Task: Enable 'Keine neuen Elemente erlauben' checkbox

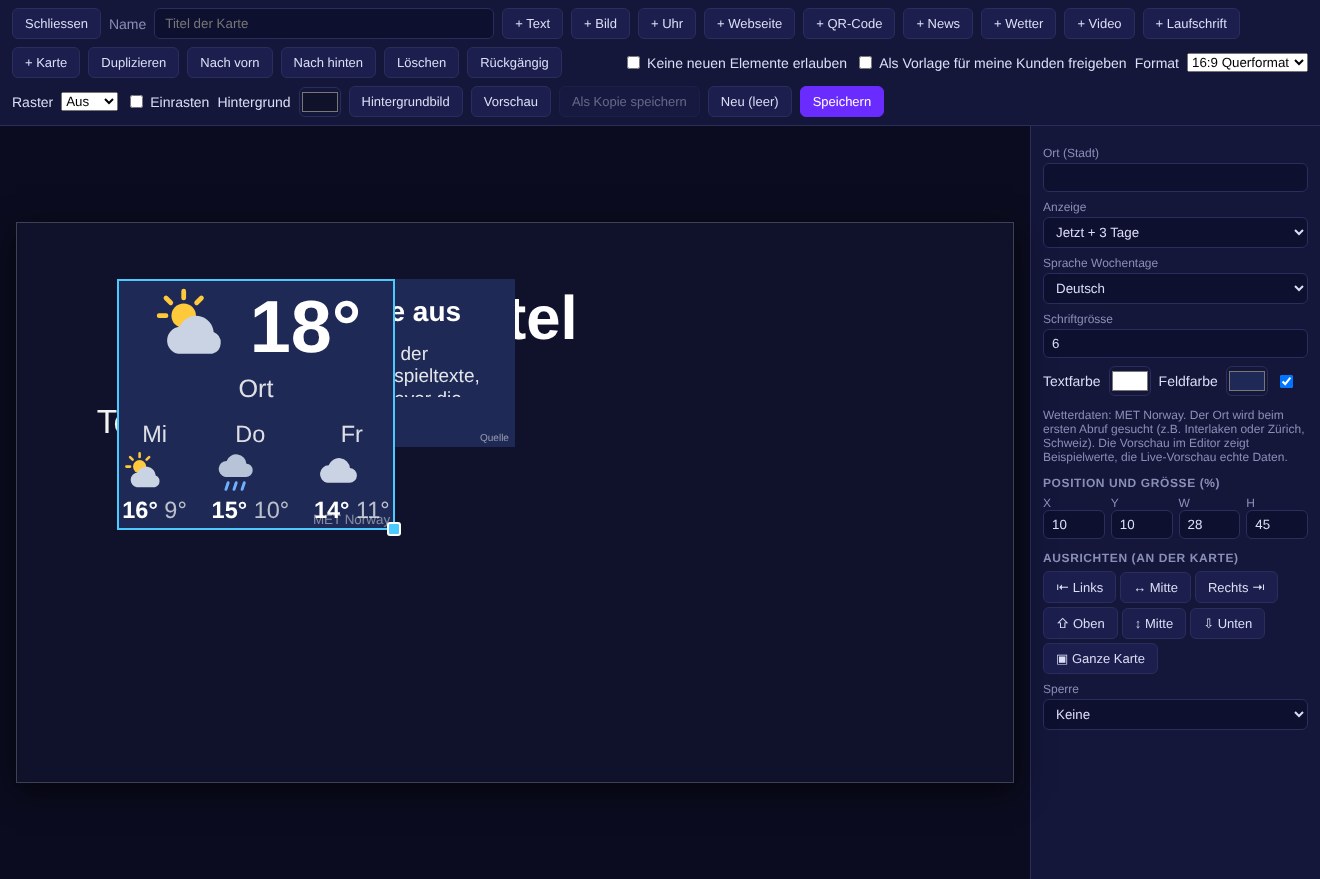Action: coord(633,63)
